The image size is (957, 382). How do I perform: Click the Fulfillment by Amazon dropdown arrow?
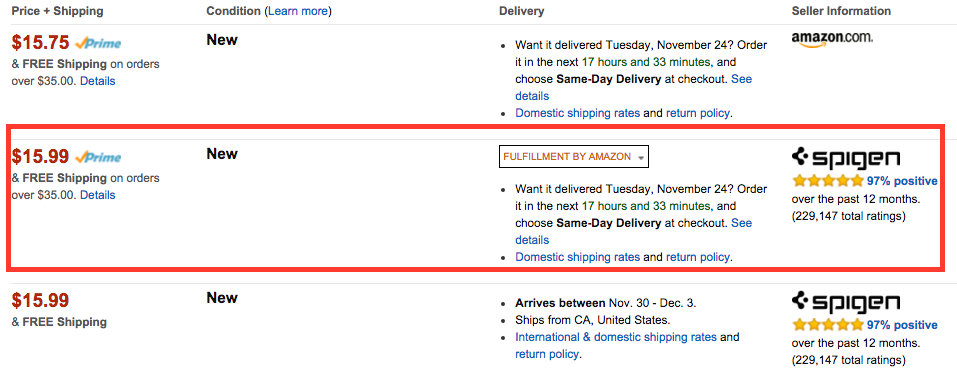(640, 157)
